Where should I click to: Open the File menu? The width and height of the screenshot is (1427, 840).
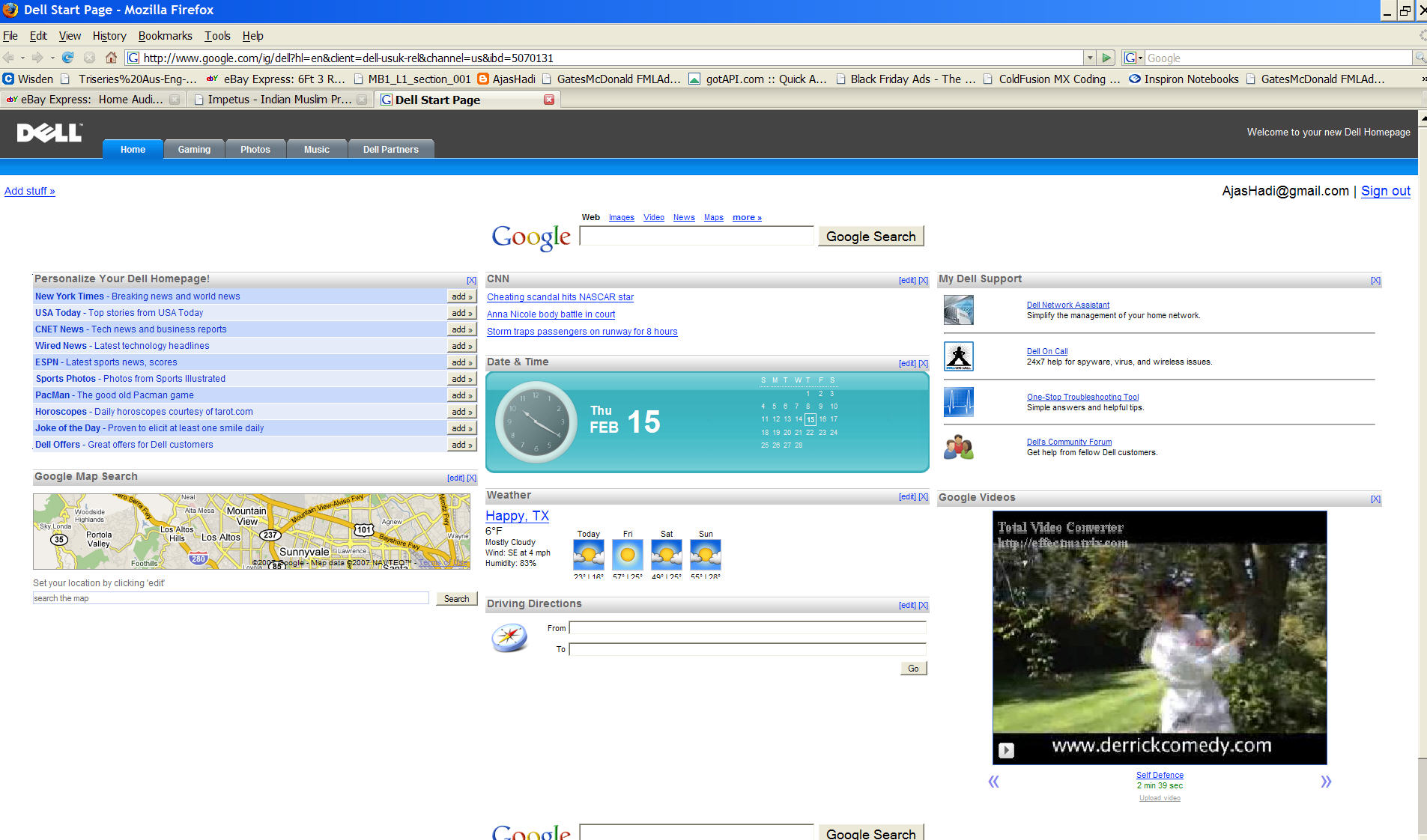[10, 35]
